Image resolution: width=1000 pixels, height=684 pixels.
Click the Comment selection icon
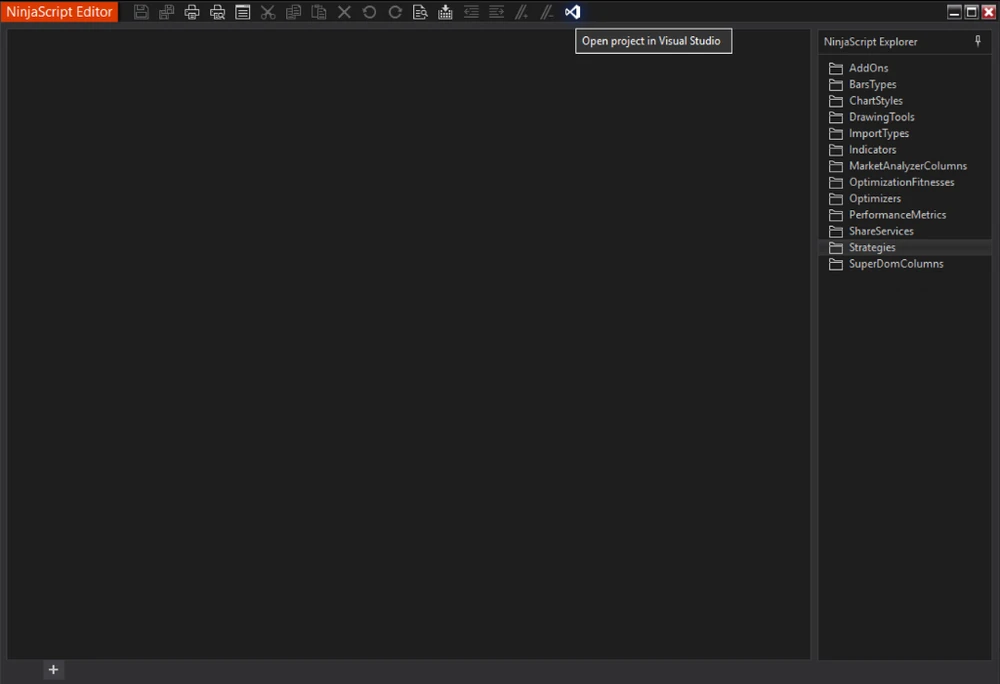click(522, 12)
